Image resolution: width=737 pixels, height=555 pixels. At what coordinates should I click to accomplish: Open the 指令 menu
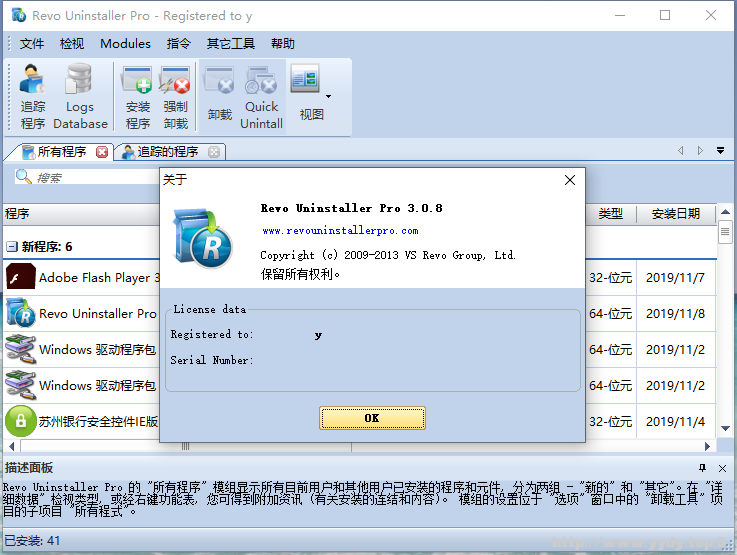tap(179, 44)
